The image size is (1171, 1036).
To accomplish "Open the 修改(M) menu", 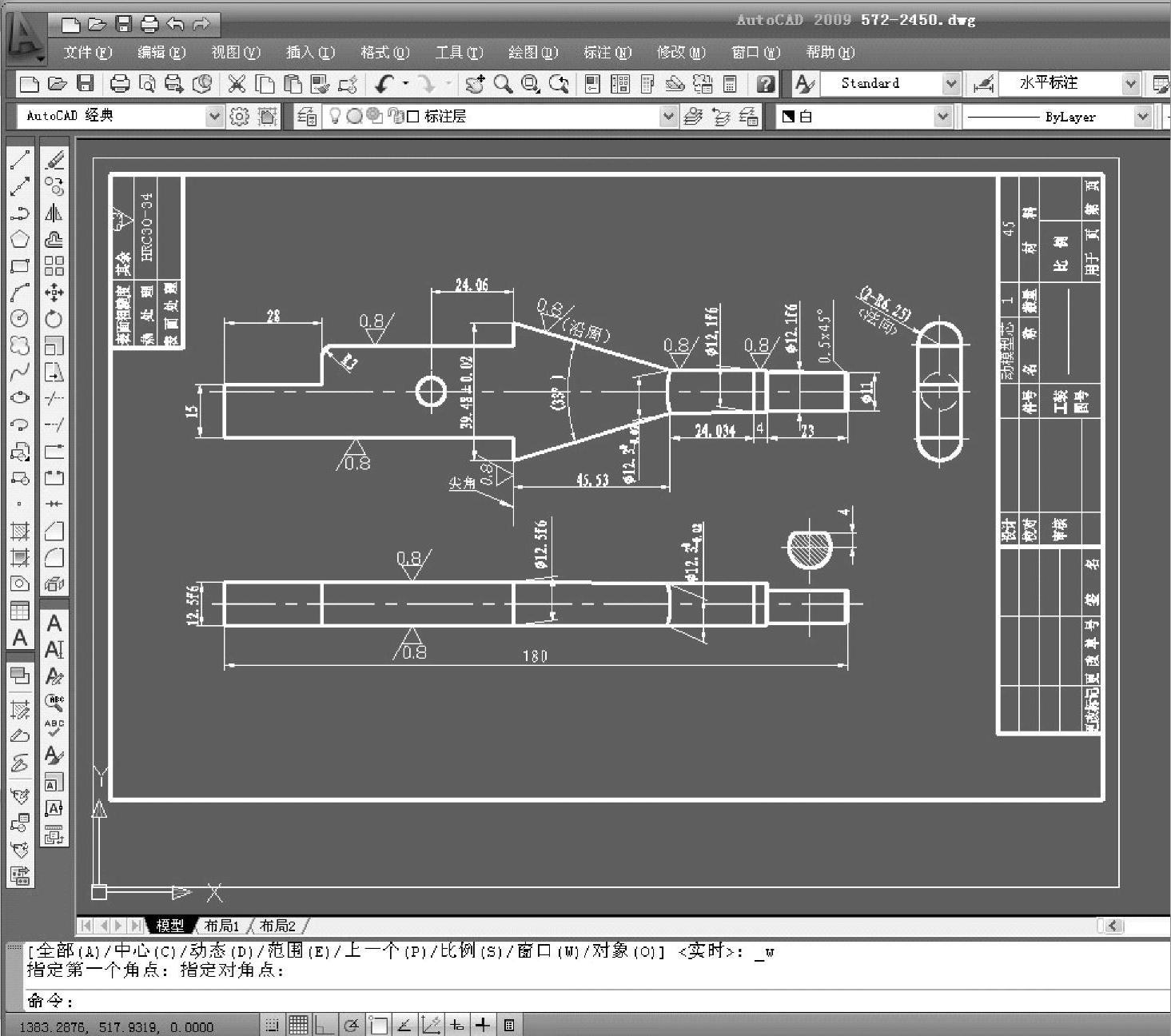I will pyautogui.click(x=682, y=53).
